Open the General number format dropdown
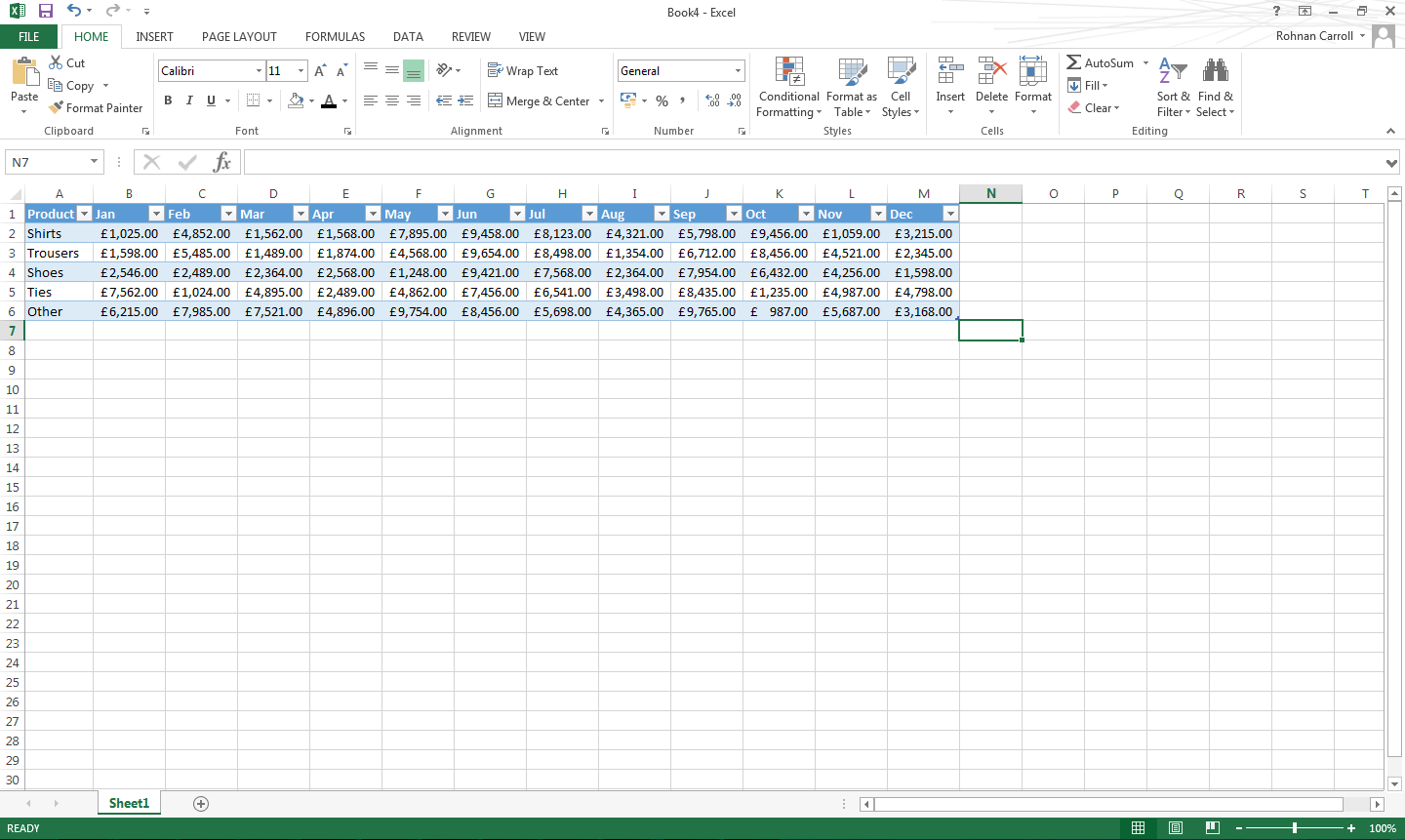The width and height of the screenshot is (1405, 840). click(738, 70)
